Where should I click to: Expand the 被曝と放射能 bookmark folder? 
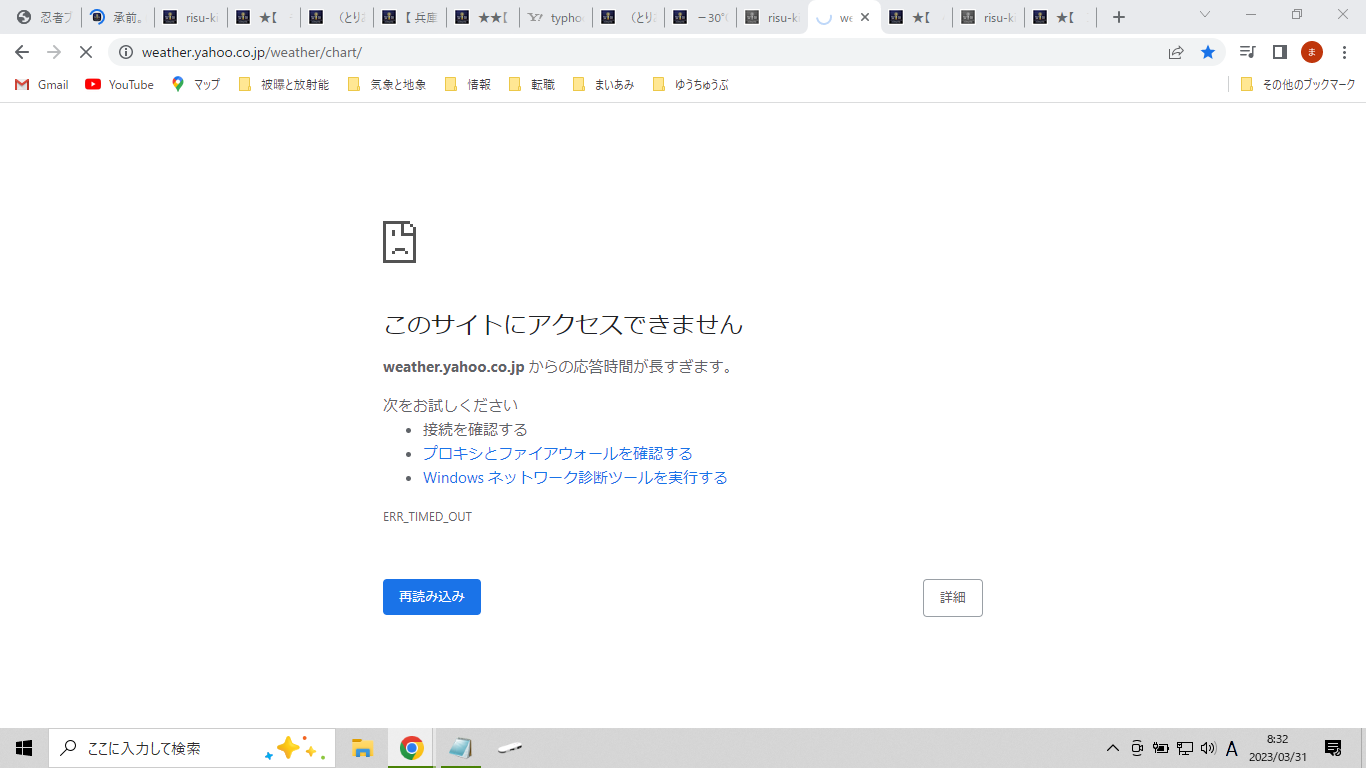[284, 85]
